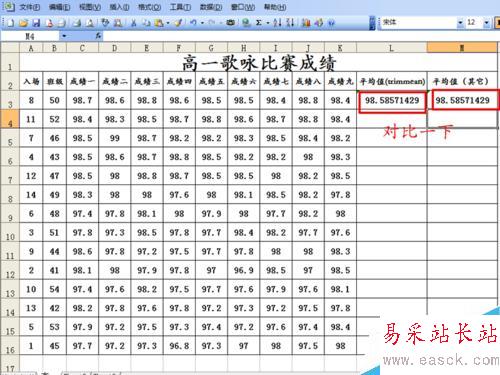Open the Paste options dropdown arrow
500x375 pixels.
click(168, 23)
